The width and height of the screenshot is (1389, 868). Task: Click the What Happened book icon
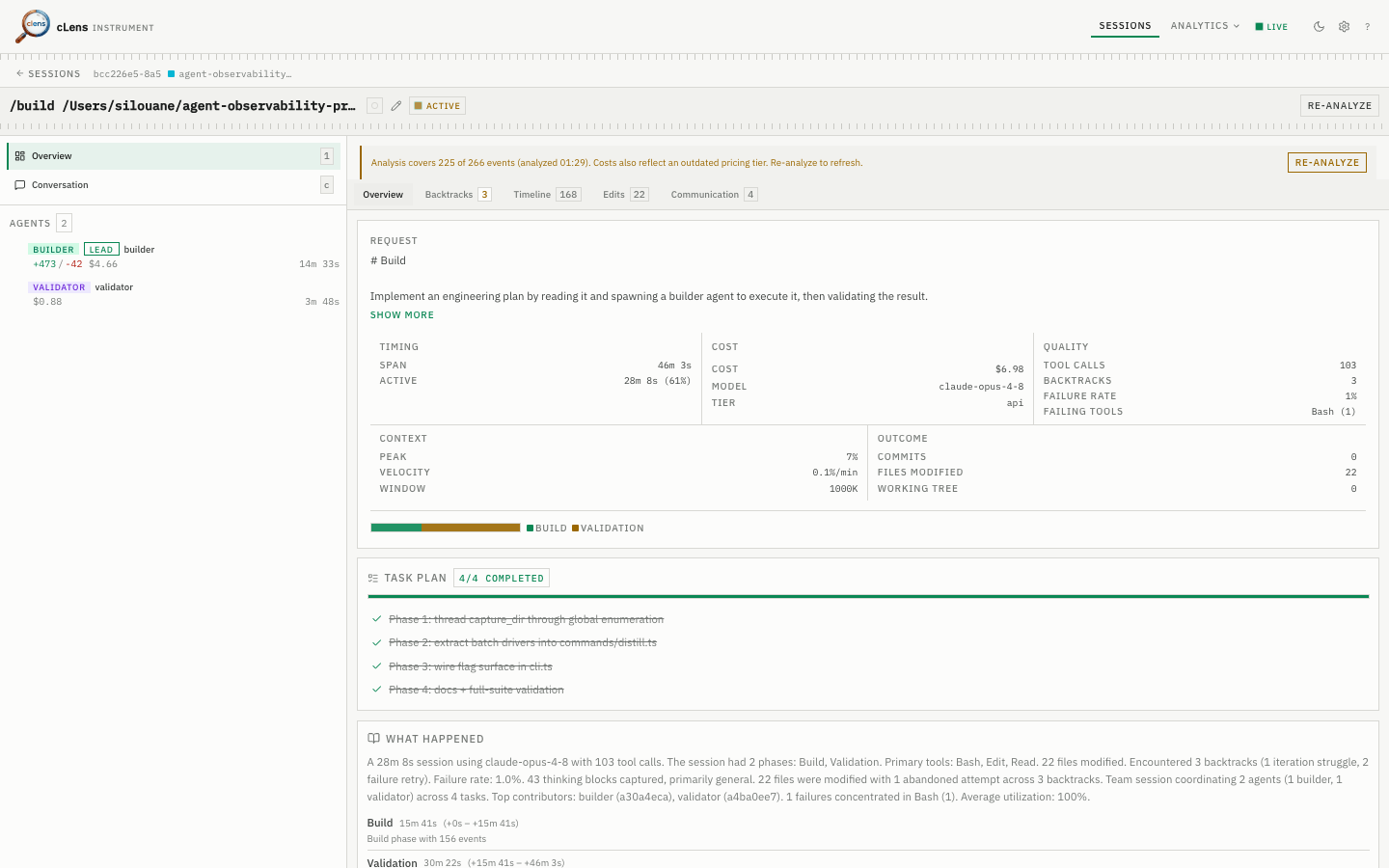pyautogui.click(x=373, y=739)
